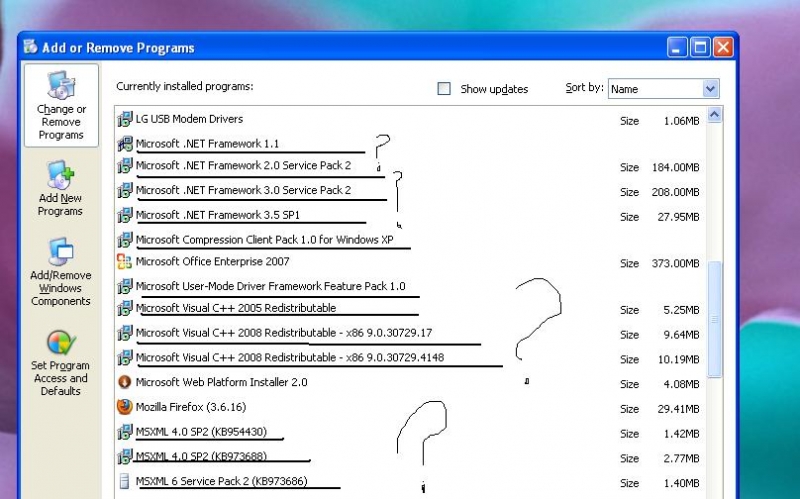Viewport: 800px width, 499px height.
Task: Click the MSXML 6 Service Pack 2 icon
Action: coord(124,481)
